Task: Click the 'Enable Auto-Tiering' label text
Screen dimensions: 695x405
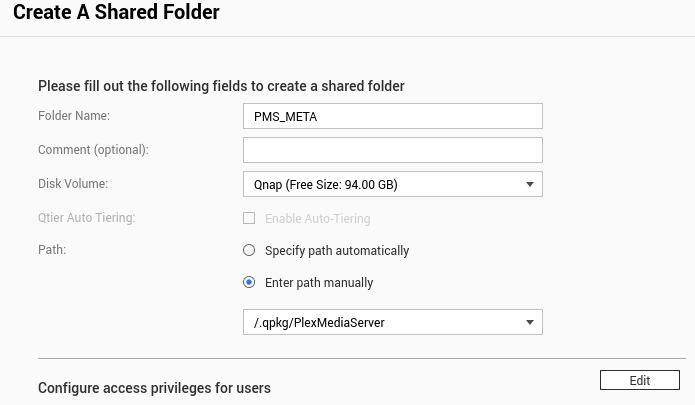Action: (x=317, y=218)
